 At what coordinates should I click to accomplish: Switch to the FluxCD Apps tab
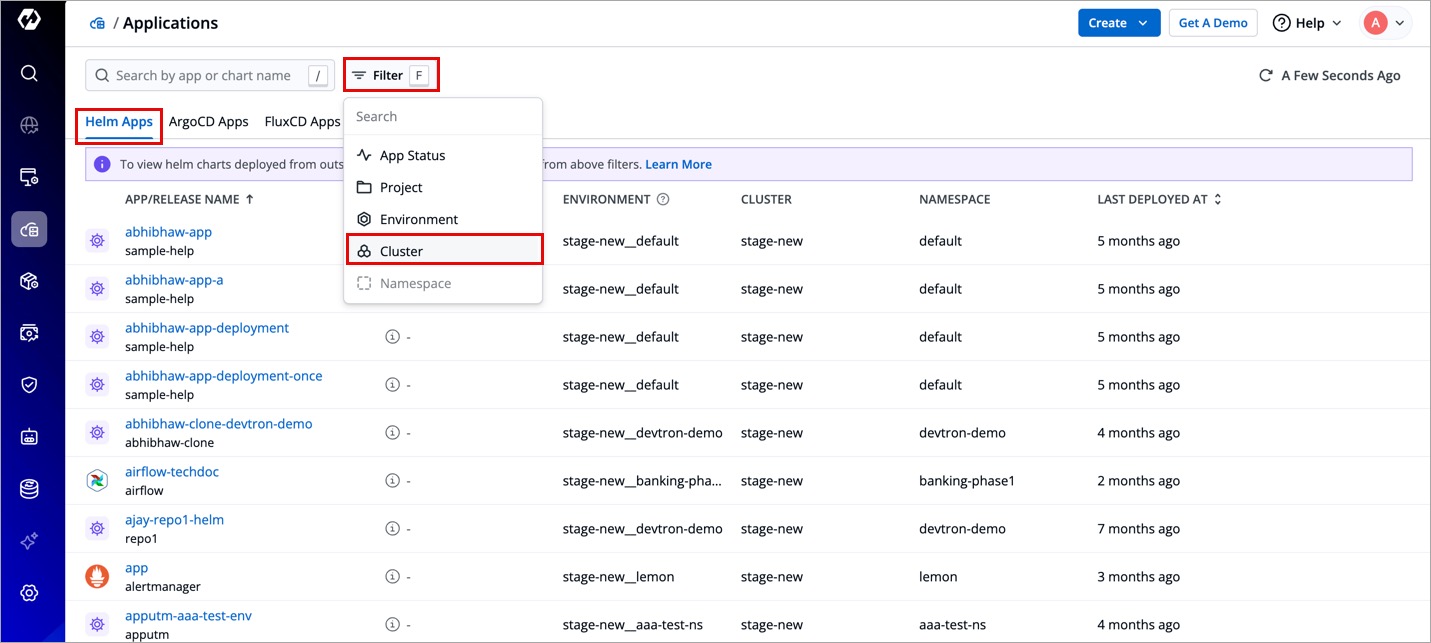(x=302, y=122)
